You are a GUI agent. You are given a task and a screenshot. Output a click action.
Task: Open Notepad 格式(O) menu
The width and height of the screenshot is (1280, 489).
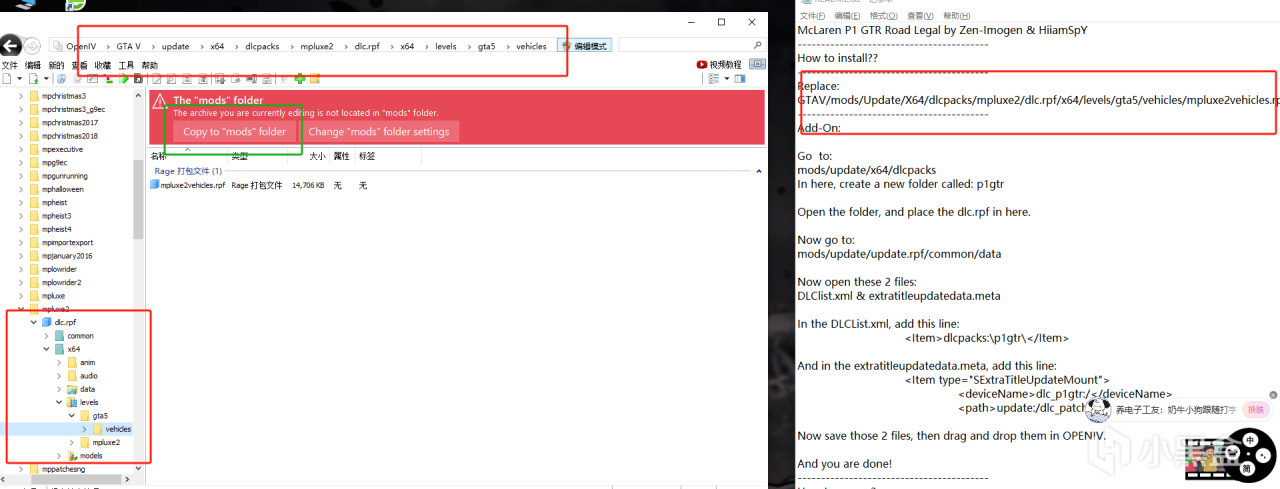(x=885, y=16)
